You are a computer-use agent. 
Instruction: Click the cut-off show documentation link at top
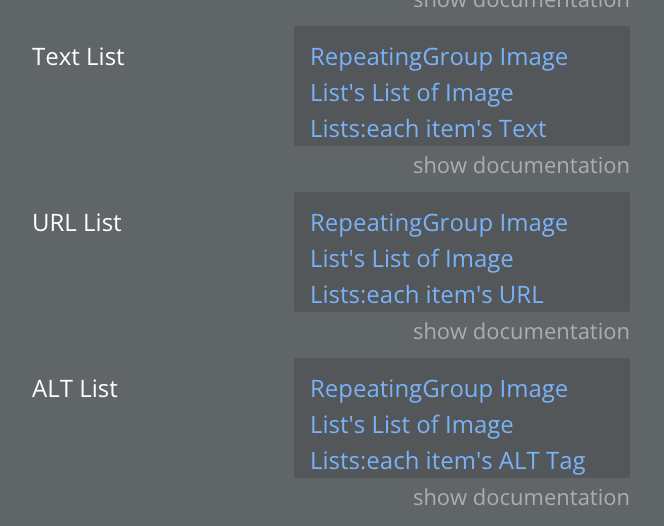(521, 4)
